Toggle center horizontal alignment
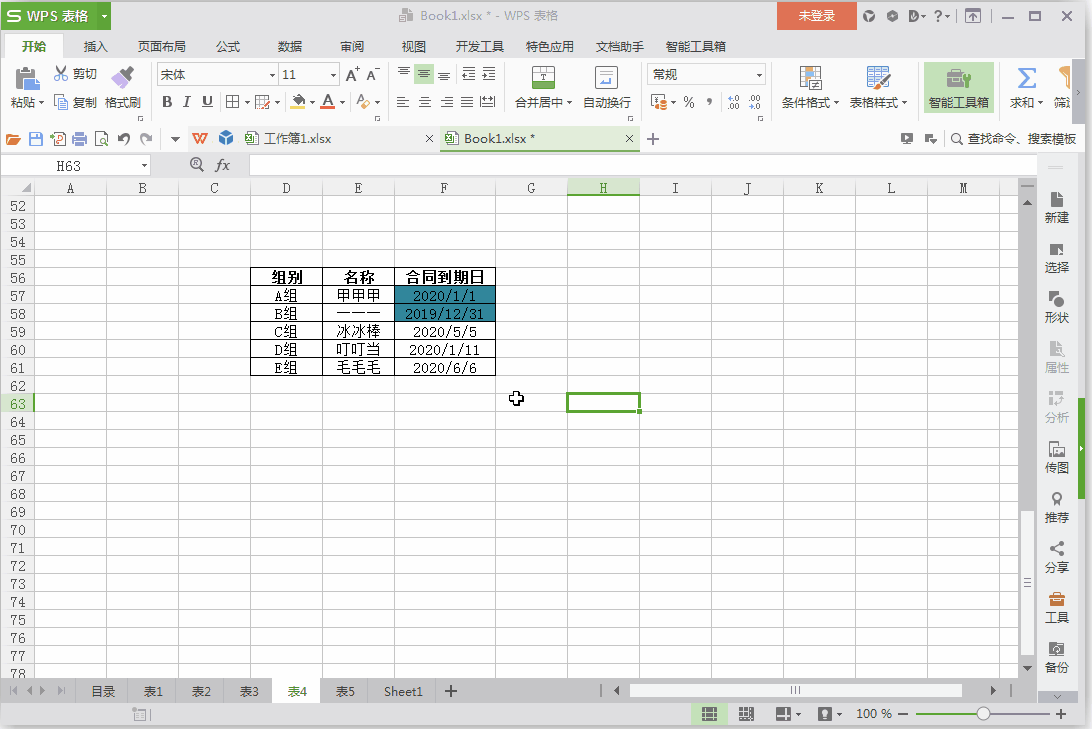Image resolution: width=1092 pixels, height=729 pixels. pyautogui.click(x=425, y=102)
